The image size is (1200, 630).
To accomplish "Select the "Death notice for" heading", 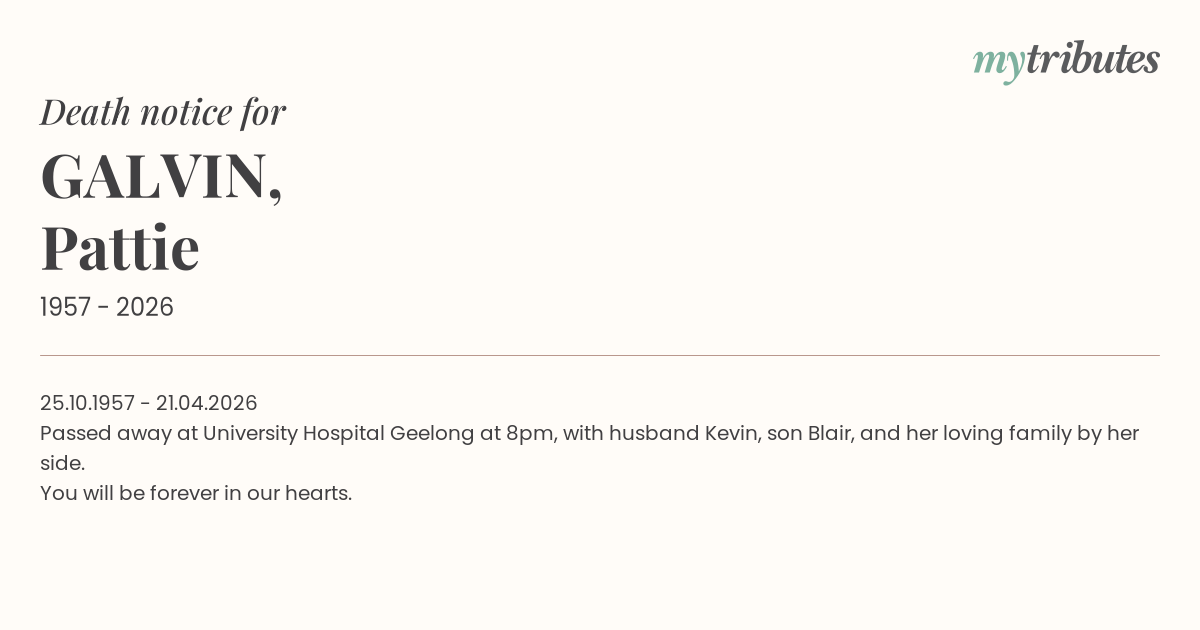I will [x=163, y=112].
